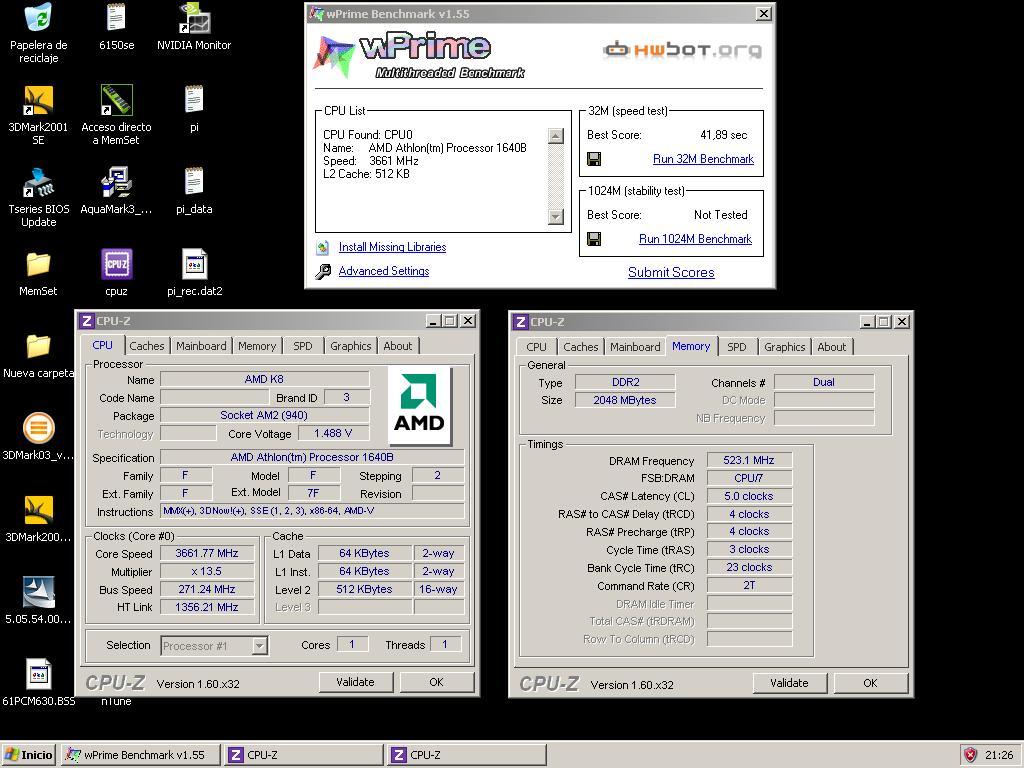
Task: Select About tab in right CPU-Z window
Action: pyautogui.click(x=831, y=347)
